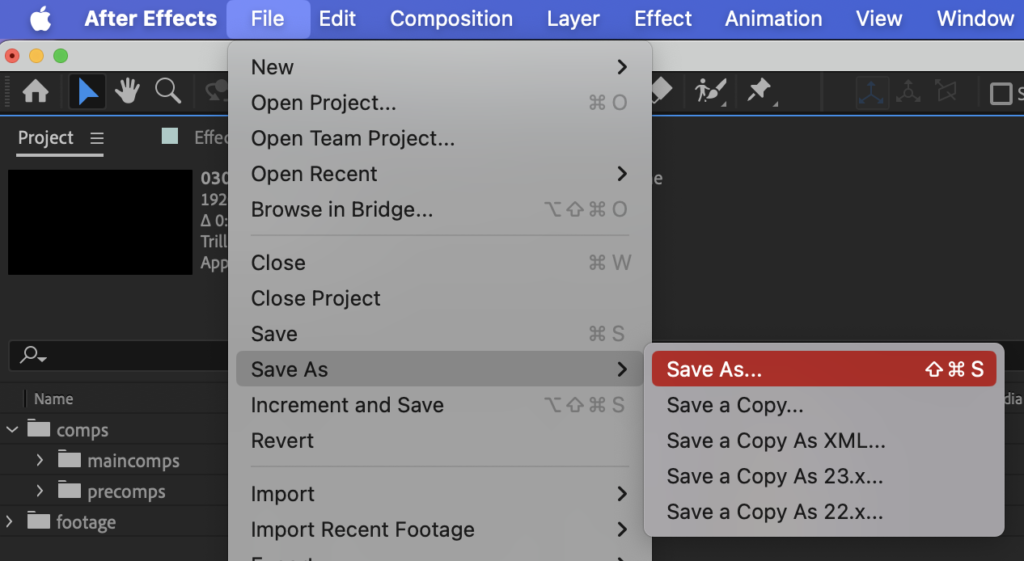Select the Selection arrow tool
Viewport: 1024px width, 561px height.
(x=88, y=92)
